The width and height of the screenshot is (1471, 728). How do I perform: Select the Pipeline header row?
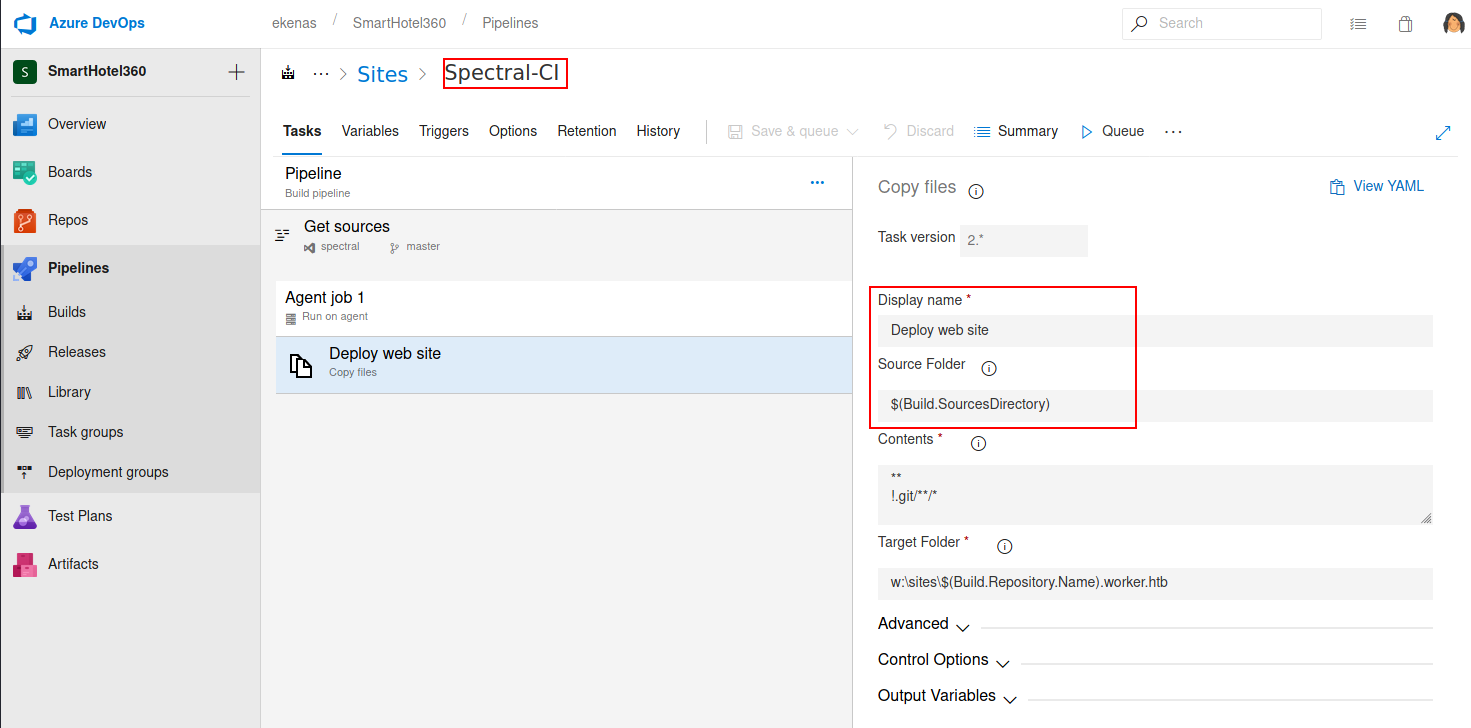pos(557,182)
